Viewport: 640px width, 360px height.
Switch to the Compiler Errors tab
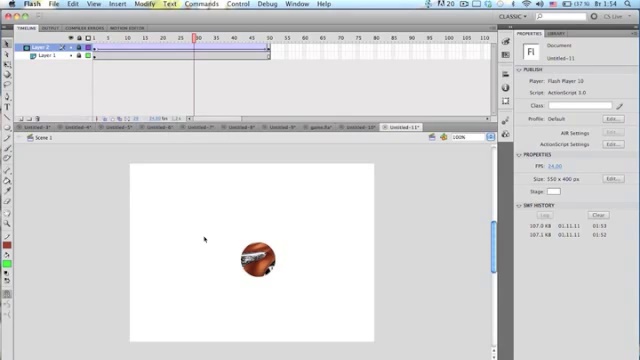coord(84,28)
